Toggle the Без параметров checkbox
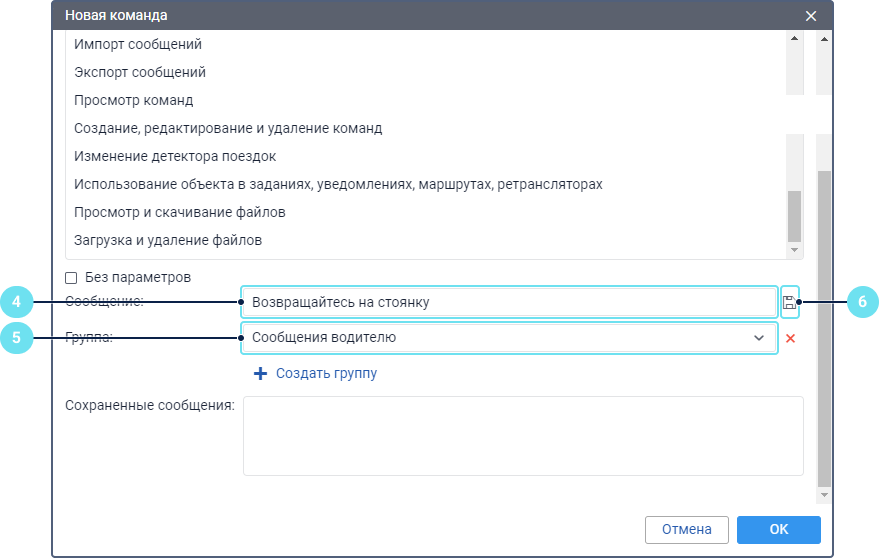 point(71,277)
